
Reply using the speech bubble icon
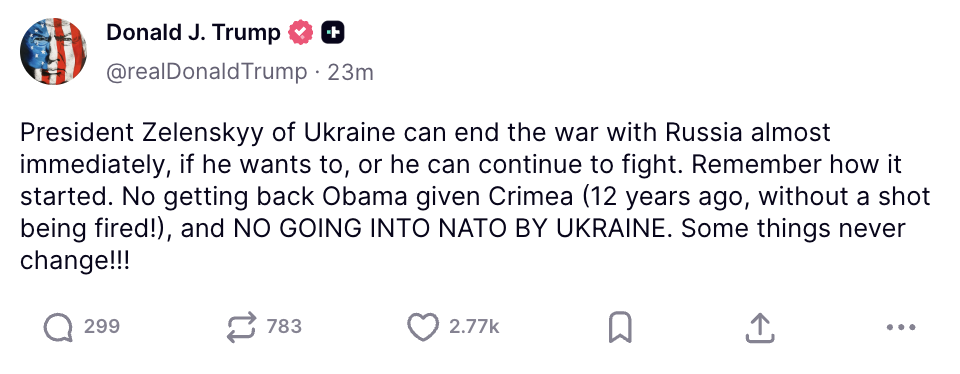point(58,327)
